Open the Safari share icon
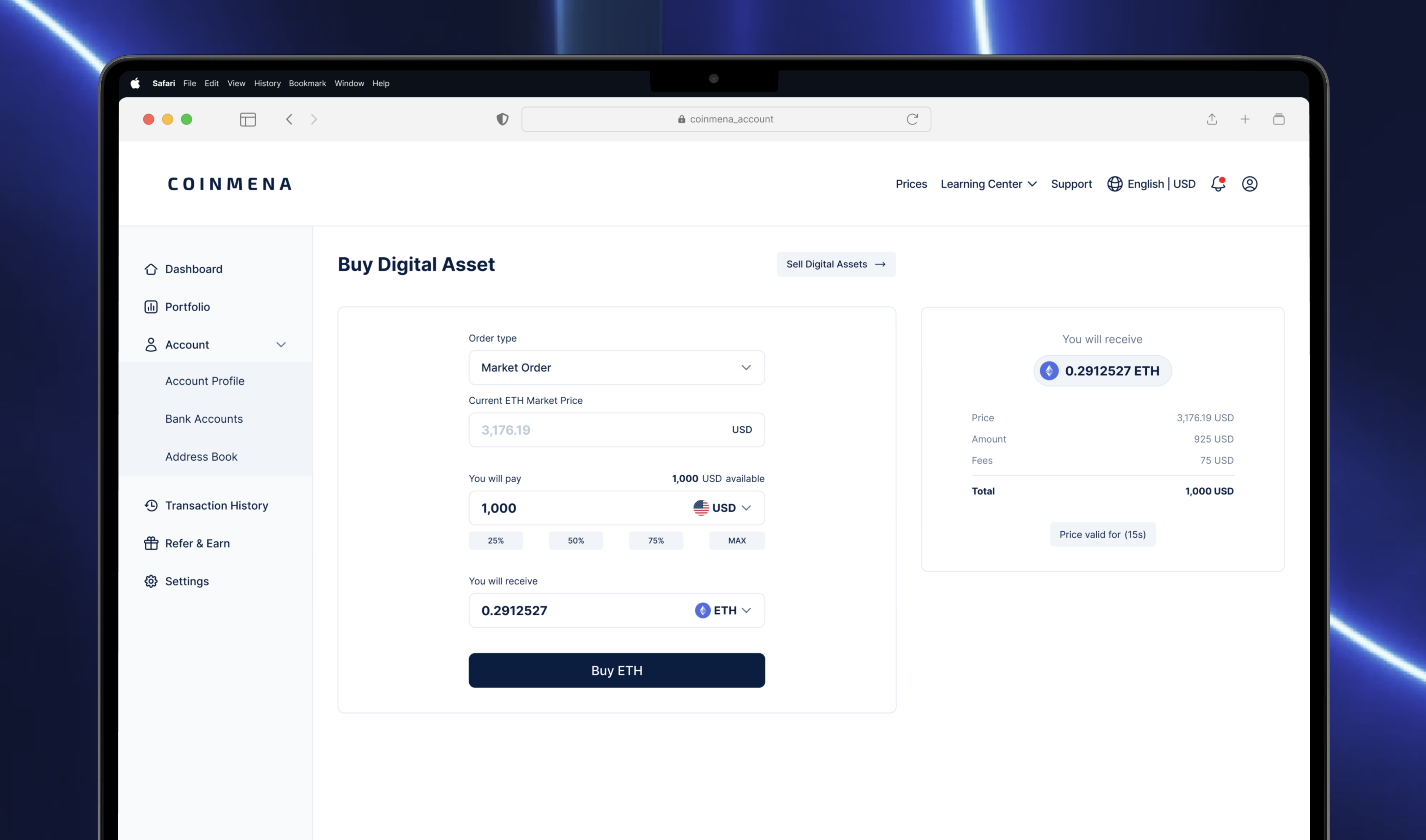Viewport: 1426px width, 840px height. 1211,119
